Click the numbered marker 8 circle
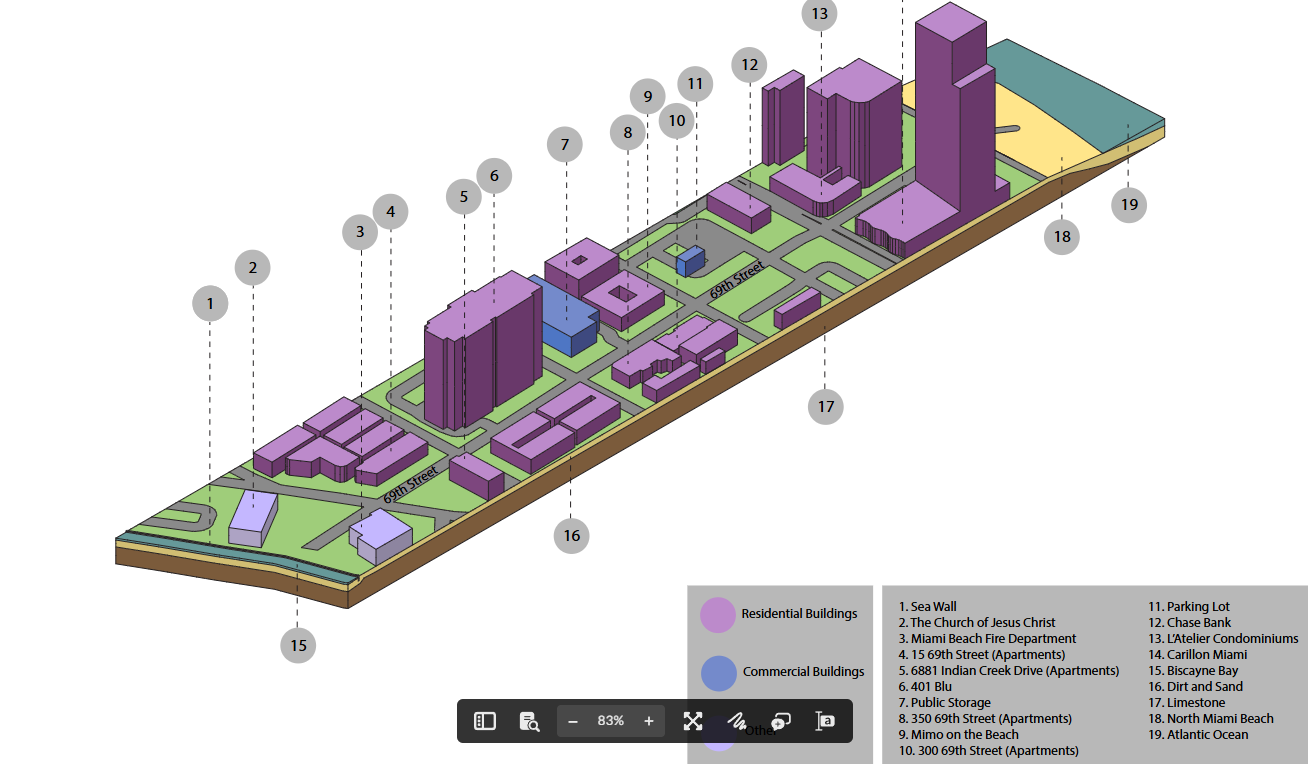The width and height of the screenshot is (1308, 764). coord(628,132)
